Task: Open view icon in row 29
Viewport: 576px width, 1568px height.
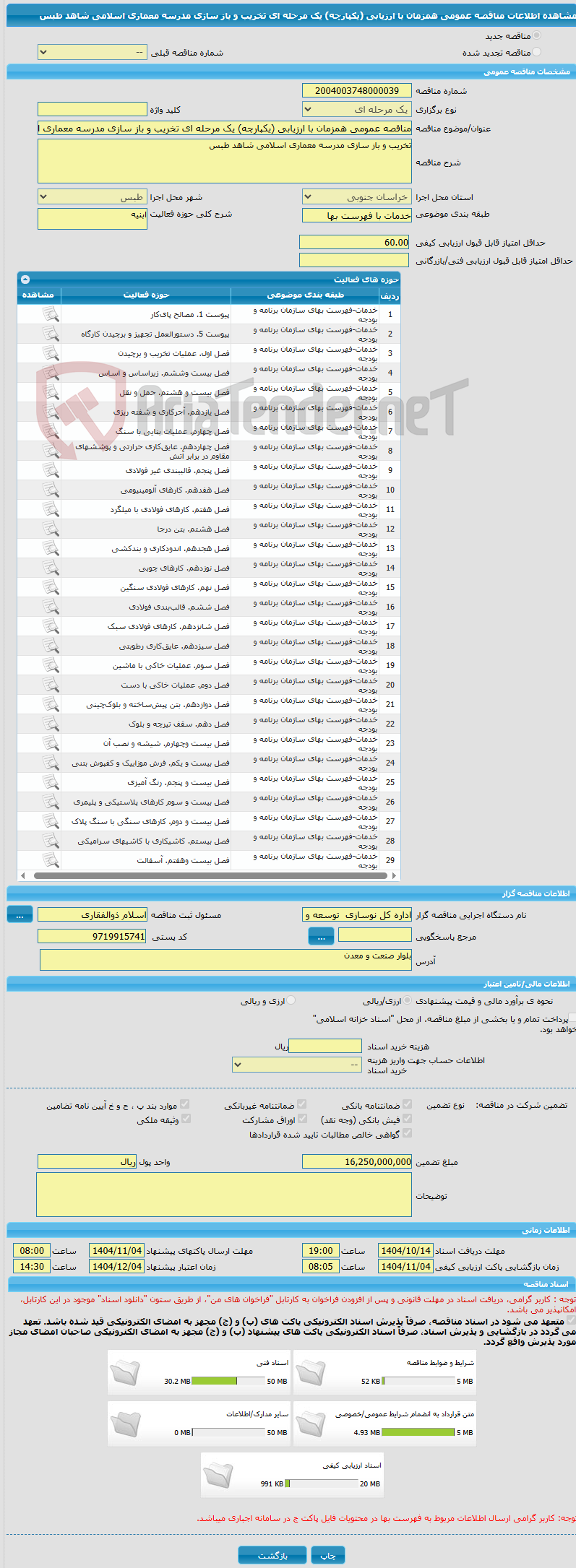Action: click(50, 860)
